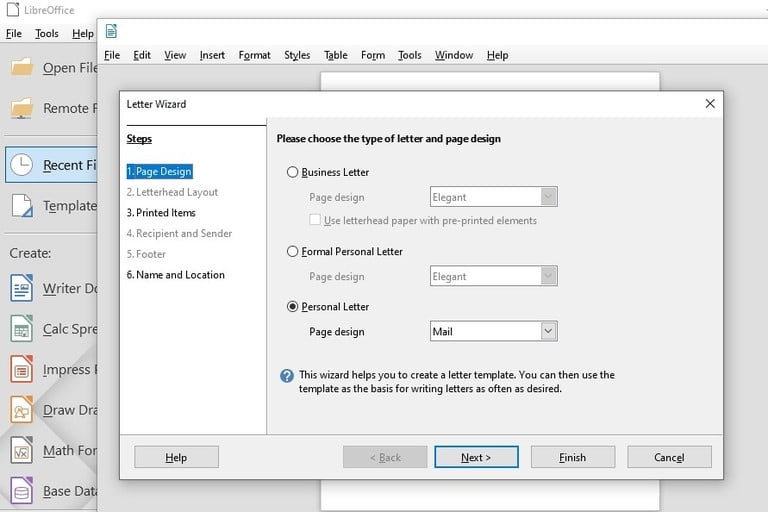Choose the Personal Letter radio button
Image resolution: width=768 pixels, height=512 pixels.
point(293,307)
